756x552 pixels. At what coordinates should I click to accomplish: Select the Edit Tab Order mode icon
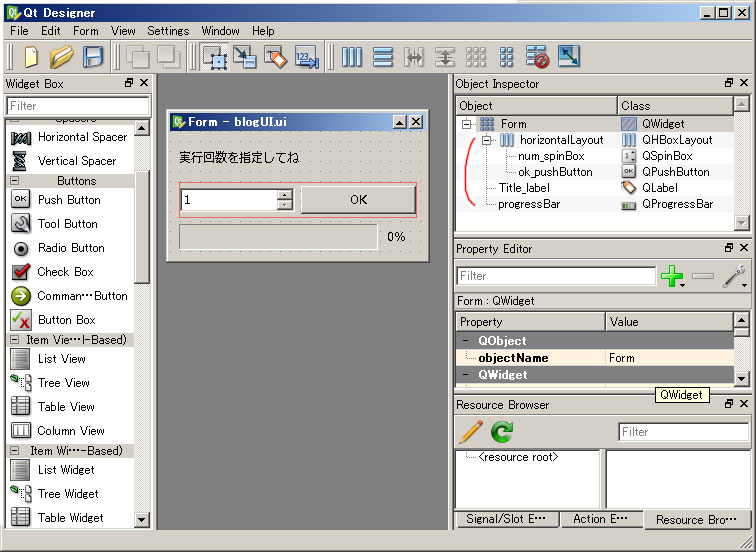[x=307, y=57]
